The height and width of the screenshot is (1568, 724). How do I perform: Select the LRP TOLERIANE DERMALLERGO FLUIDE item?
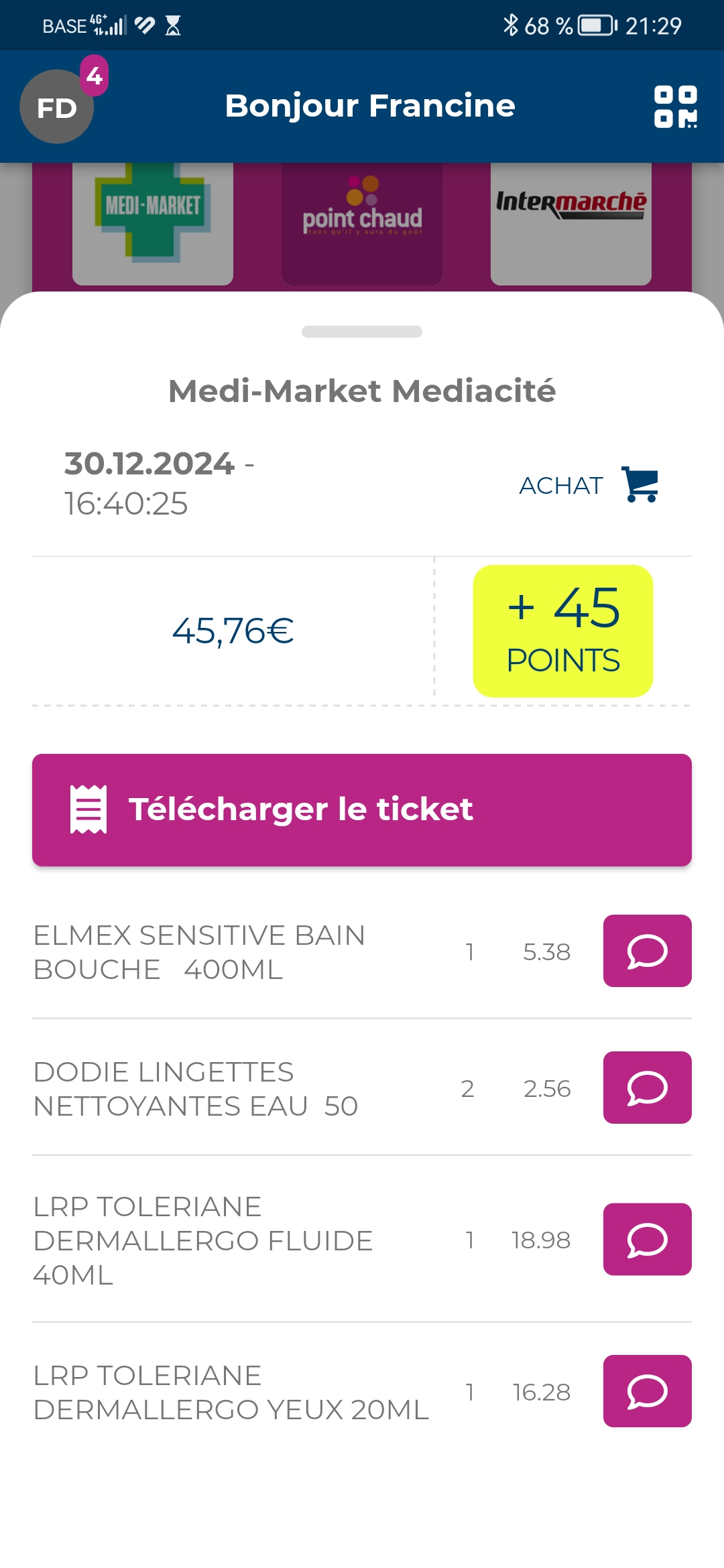[x=203, y=1240]
